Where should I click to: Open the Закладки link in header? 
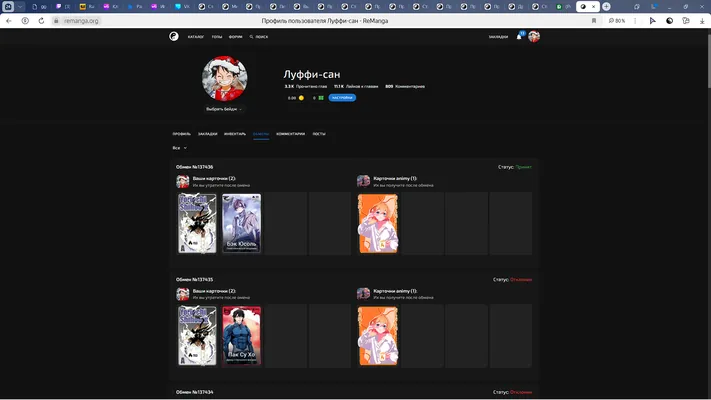(498, 37)
